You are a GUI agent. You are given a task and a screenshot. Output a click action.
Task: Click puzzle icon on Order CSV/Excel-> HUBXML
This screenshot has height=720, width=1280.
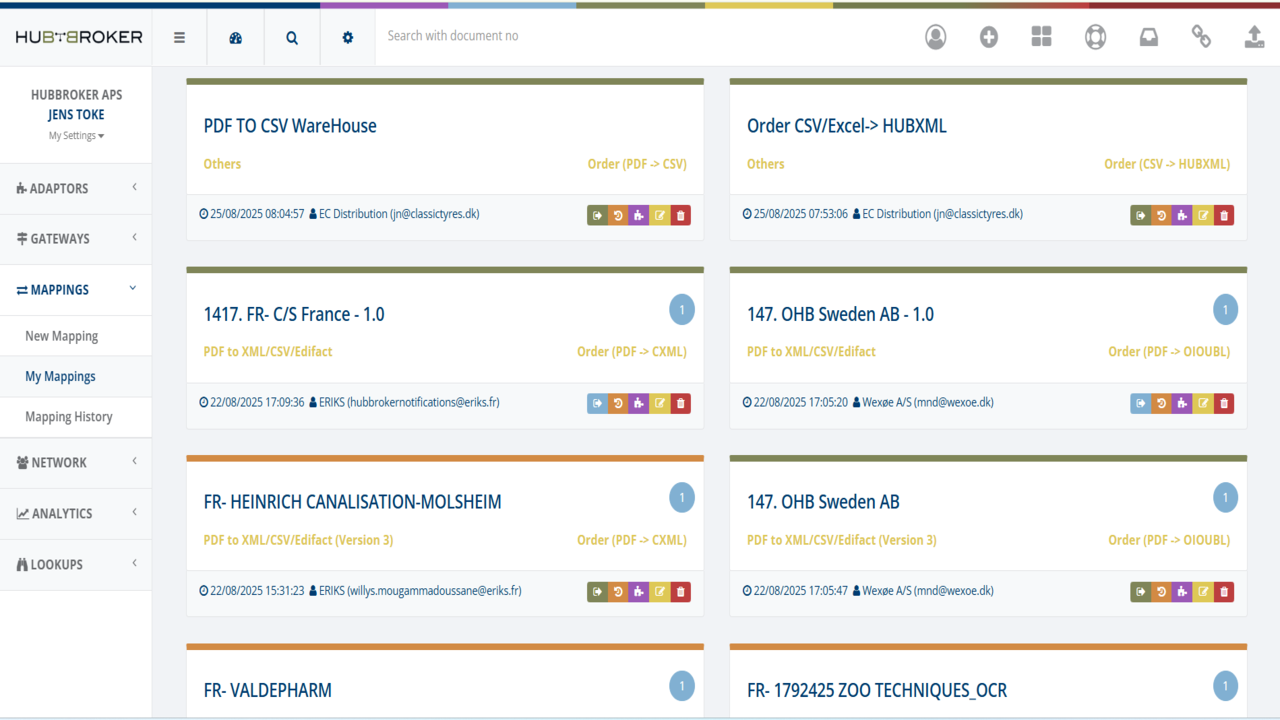1182,215
